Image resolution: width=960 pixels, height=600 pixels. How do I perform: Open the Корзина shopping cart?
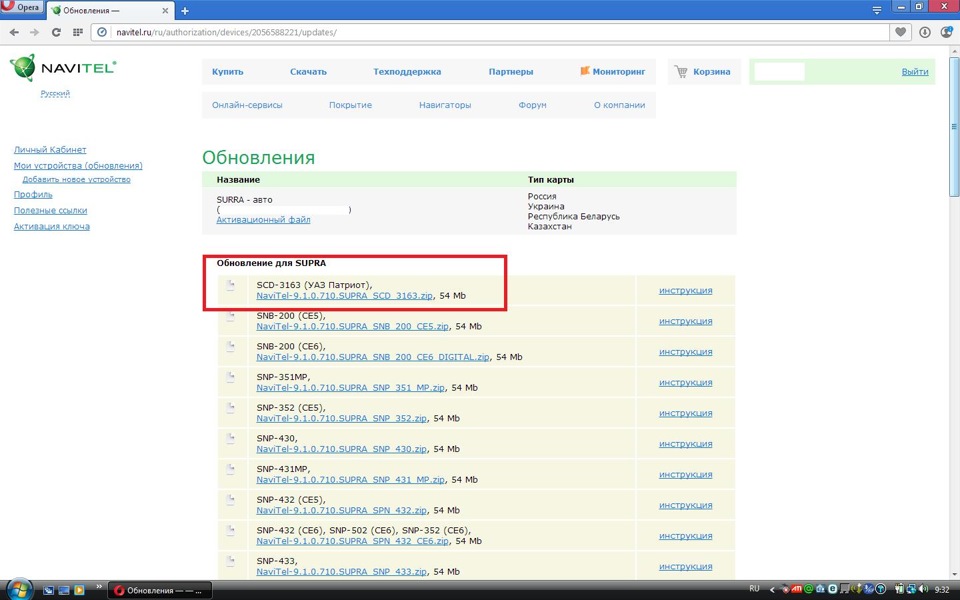pos(703,72)
